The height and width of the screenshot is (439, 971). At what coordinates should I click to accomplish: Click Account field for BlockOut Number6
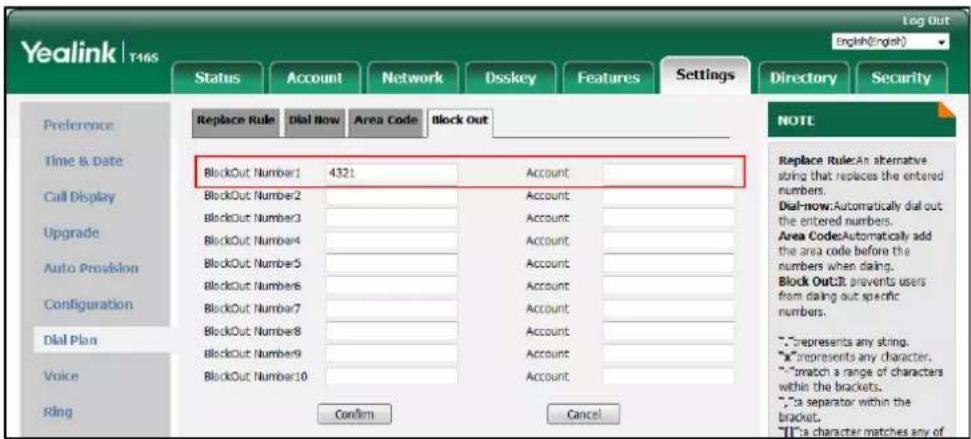tap(668, 285)
